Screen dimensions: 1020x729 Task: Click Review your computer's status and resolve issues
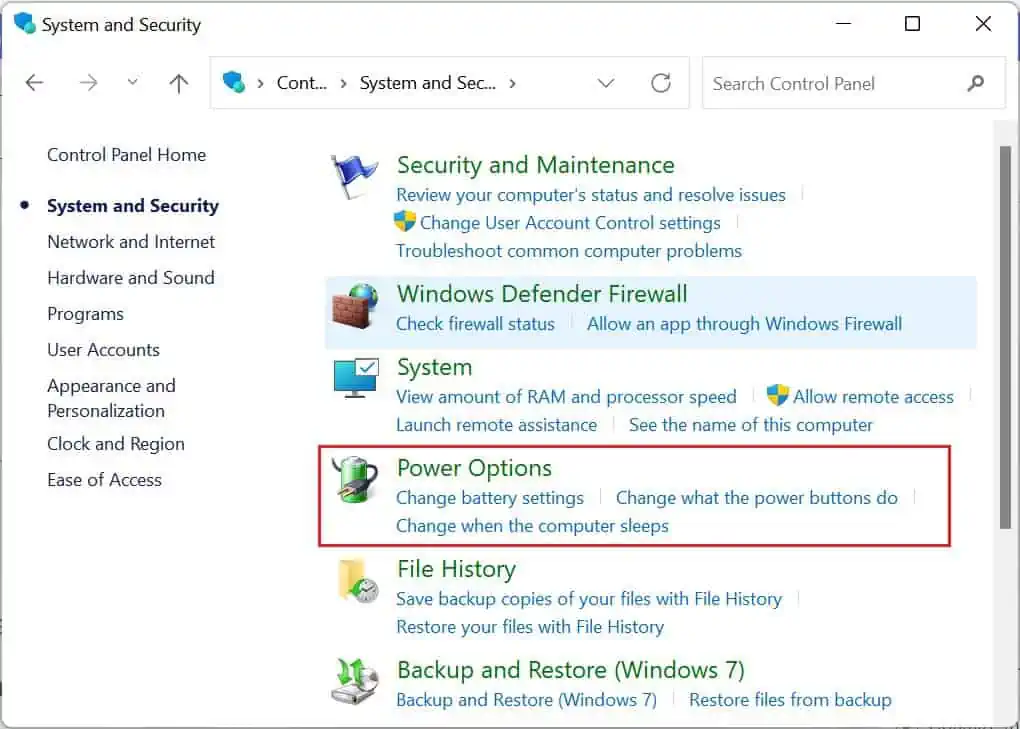click(591, 194)
